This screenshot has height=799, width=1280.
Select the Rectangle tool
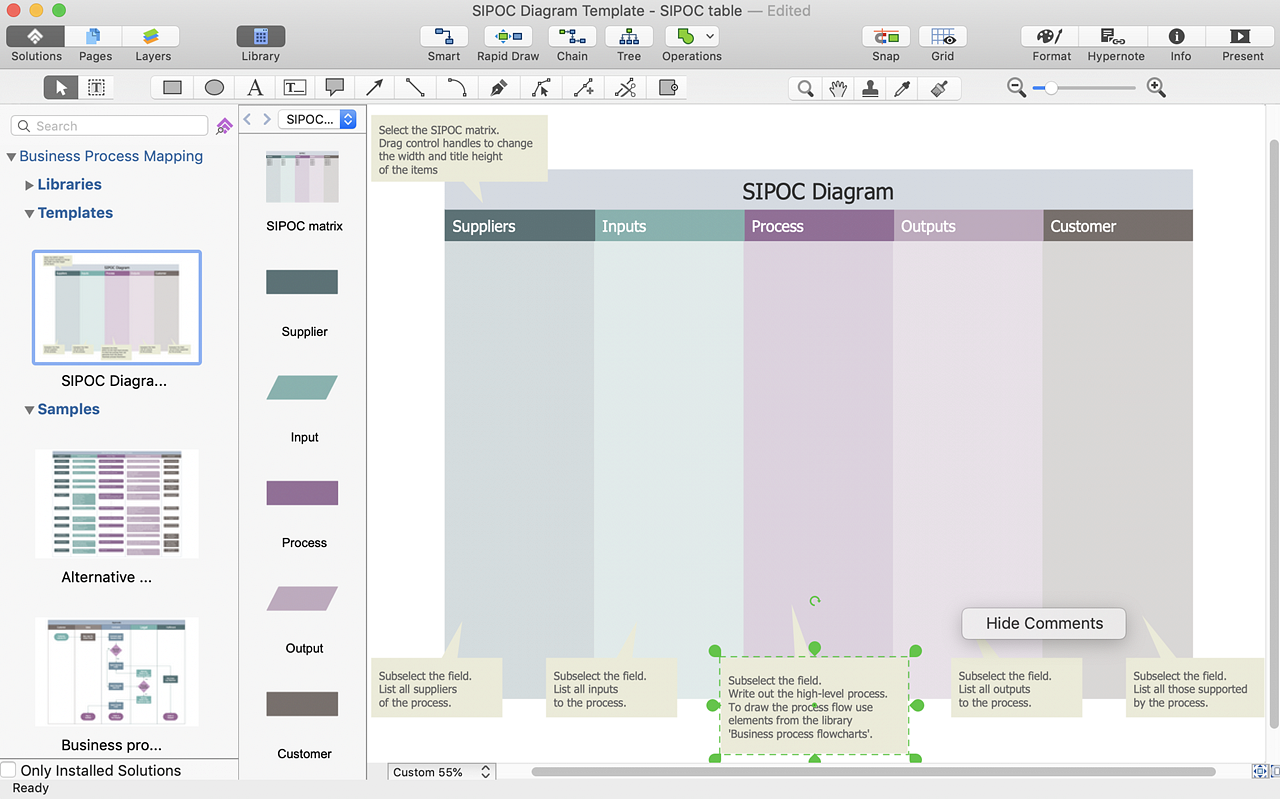(x=170, y=87)
